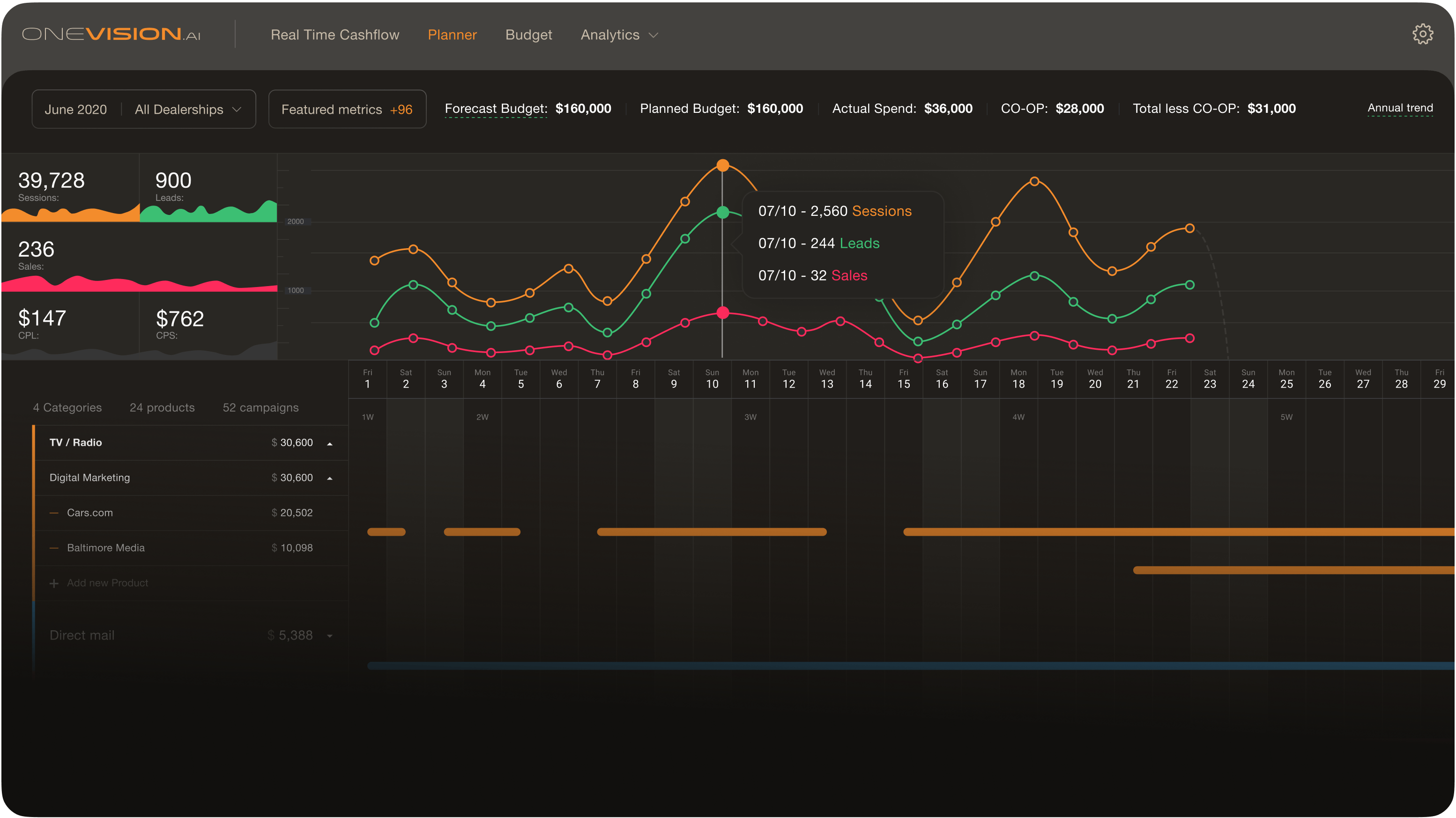
Task: Click the first Cars.com campaign bar
Action: coord(386,531)
